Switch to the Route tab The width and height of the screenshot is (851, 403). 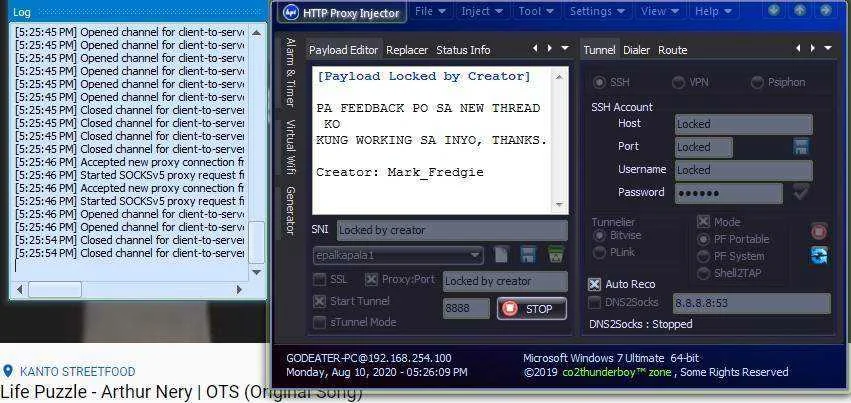click(672, 50)
